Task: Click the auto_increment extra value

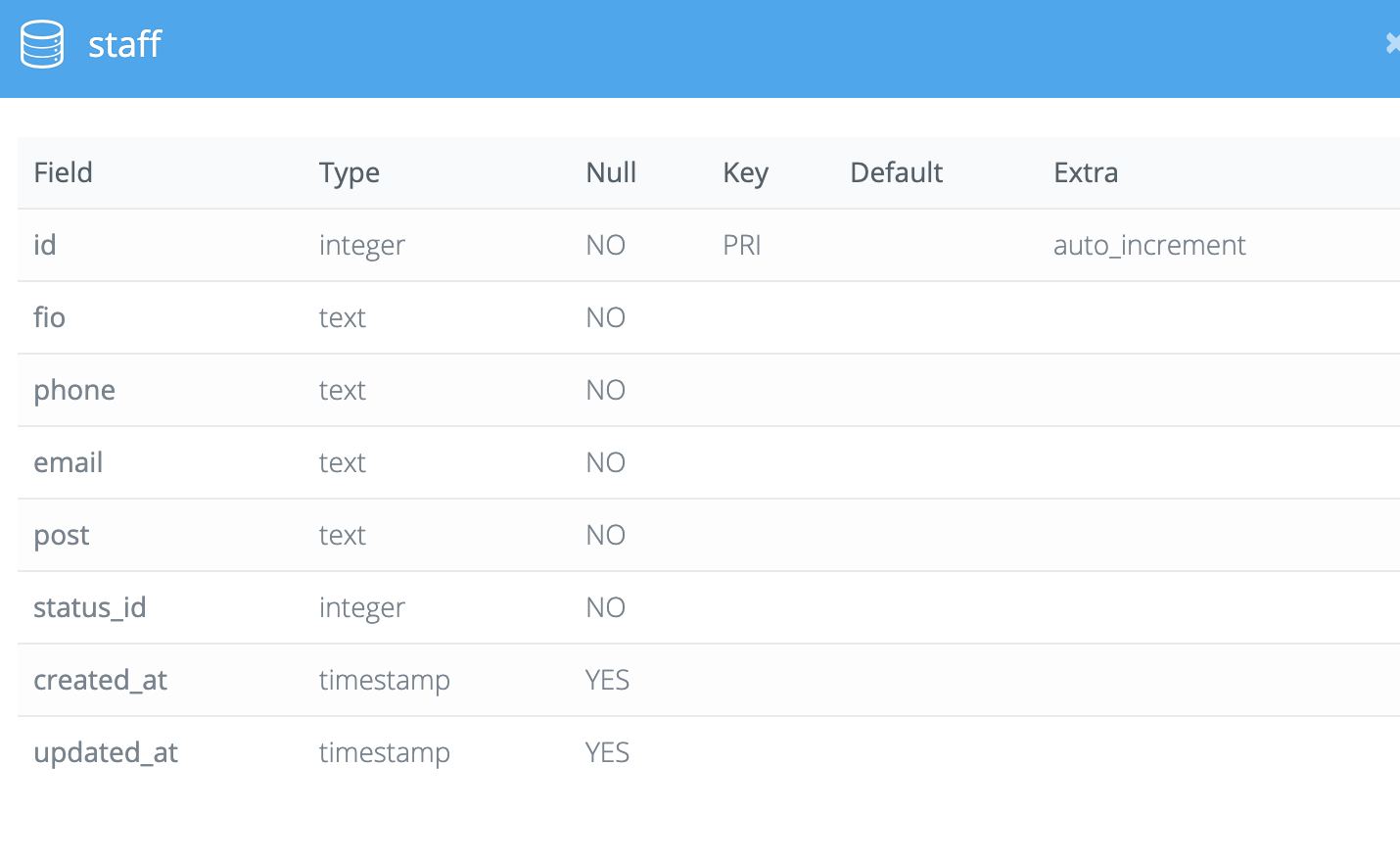Action: pyautogui.click(x=1149, y=245)
